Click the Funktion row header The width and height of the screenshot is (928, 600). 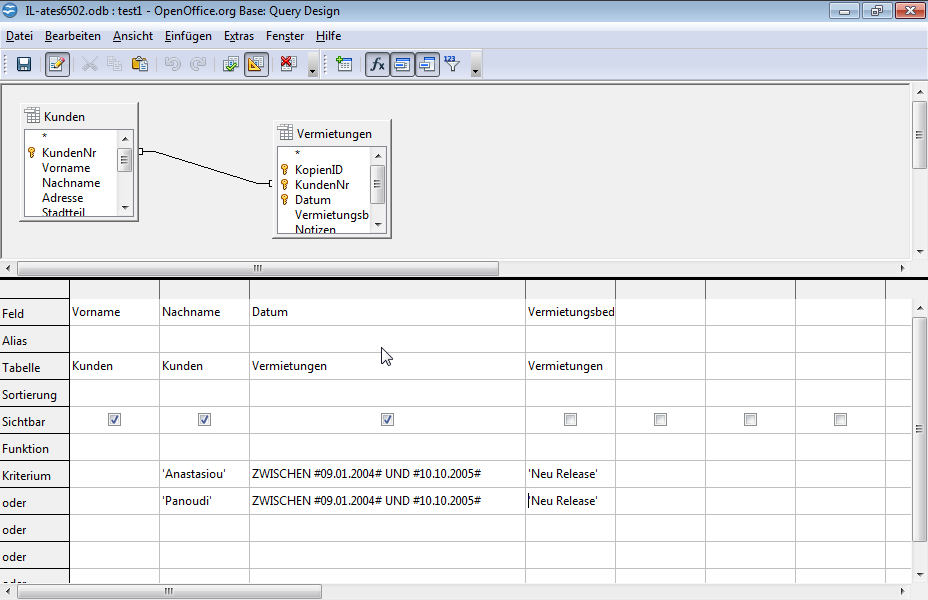34,448
